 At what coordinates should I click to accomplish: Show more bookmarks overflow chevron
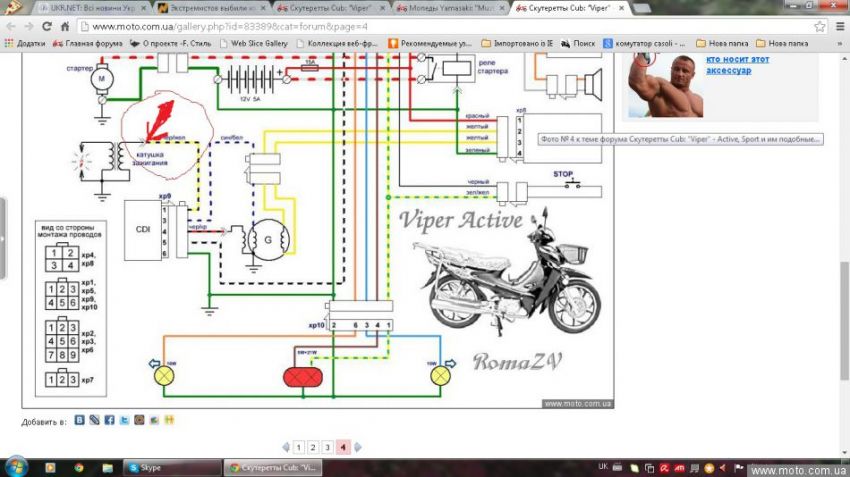(840, 43)
